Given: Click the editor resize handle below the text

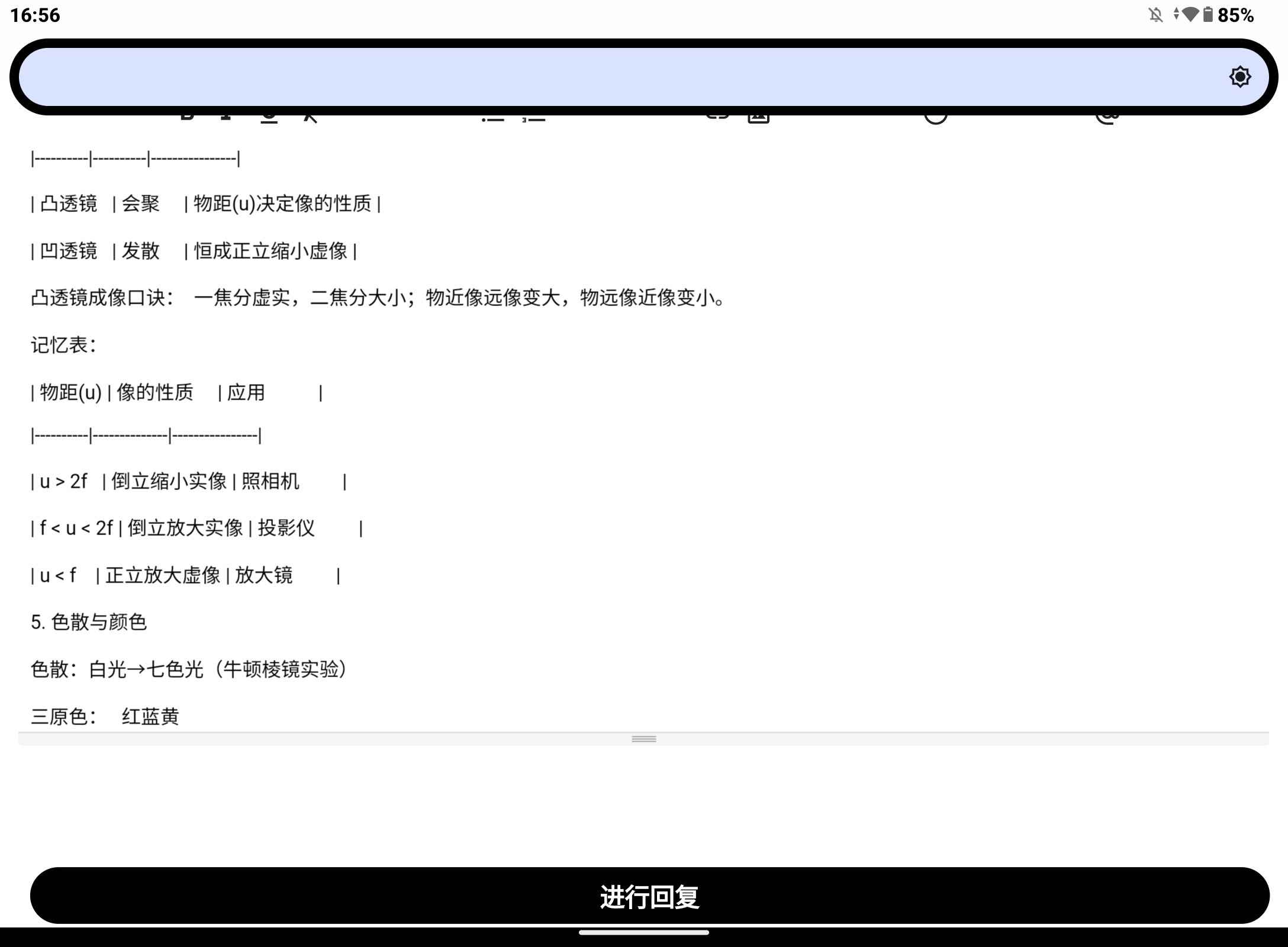Looking at the screenshot, I should click(644, 739).
